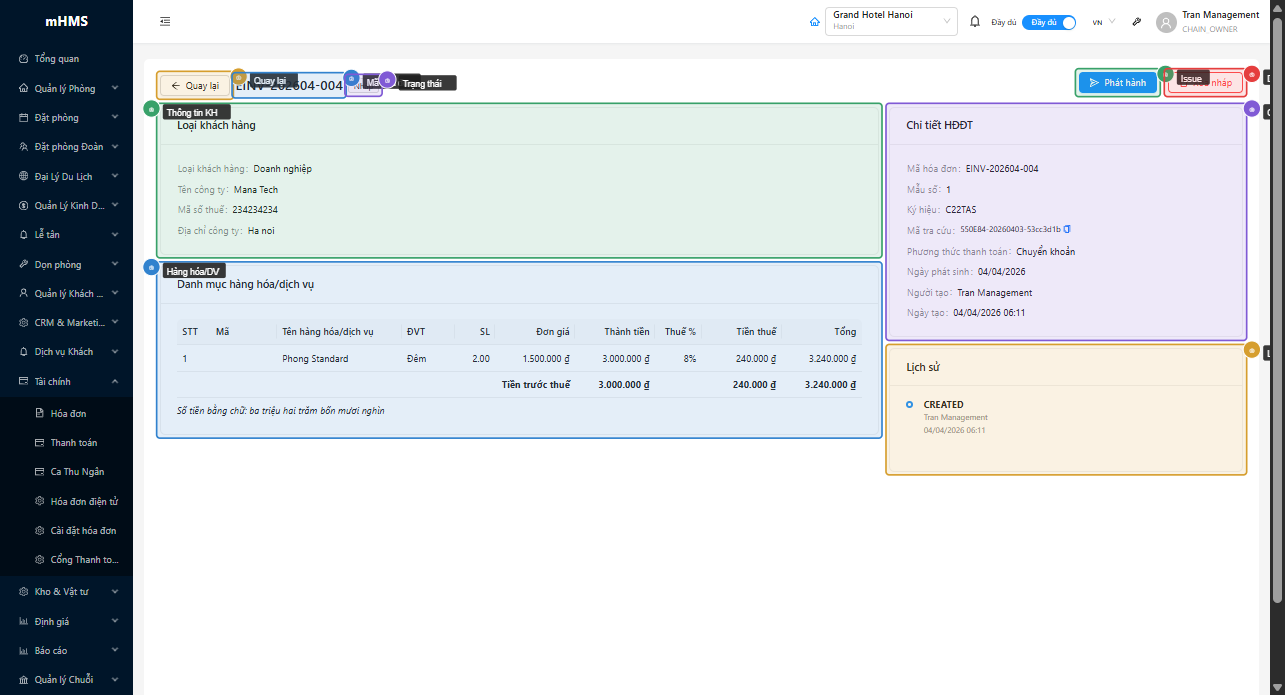Click the Tran Management user avatar
This screenshot has width=1285, height=695.
pyautogui.click(x=1165, y=22)
